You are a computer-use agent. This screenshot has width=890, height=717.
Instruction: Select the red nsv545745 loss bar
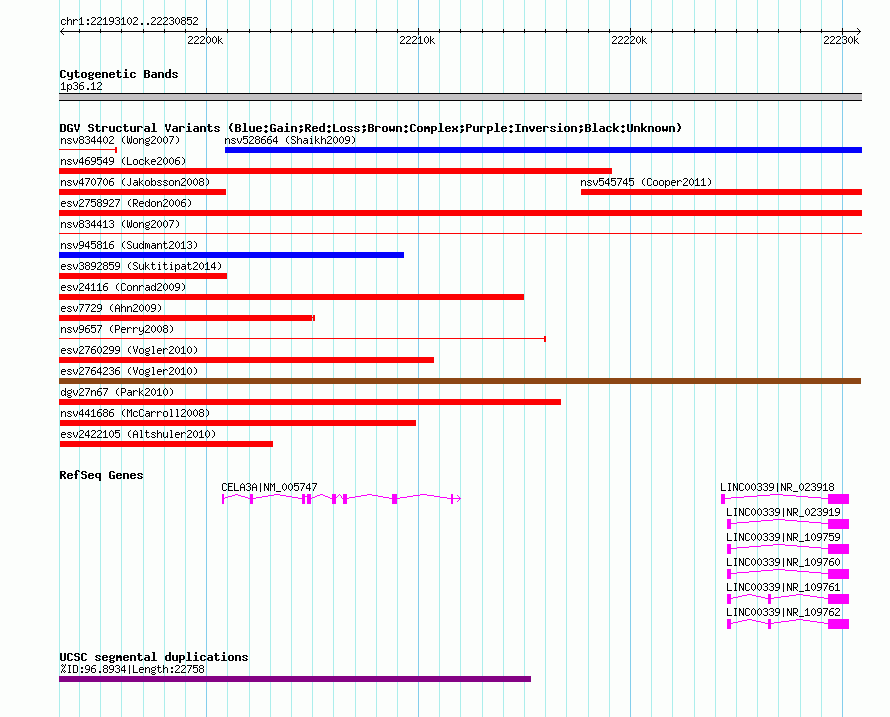(721, 192)
